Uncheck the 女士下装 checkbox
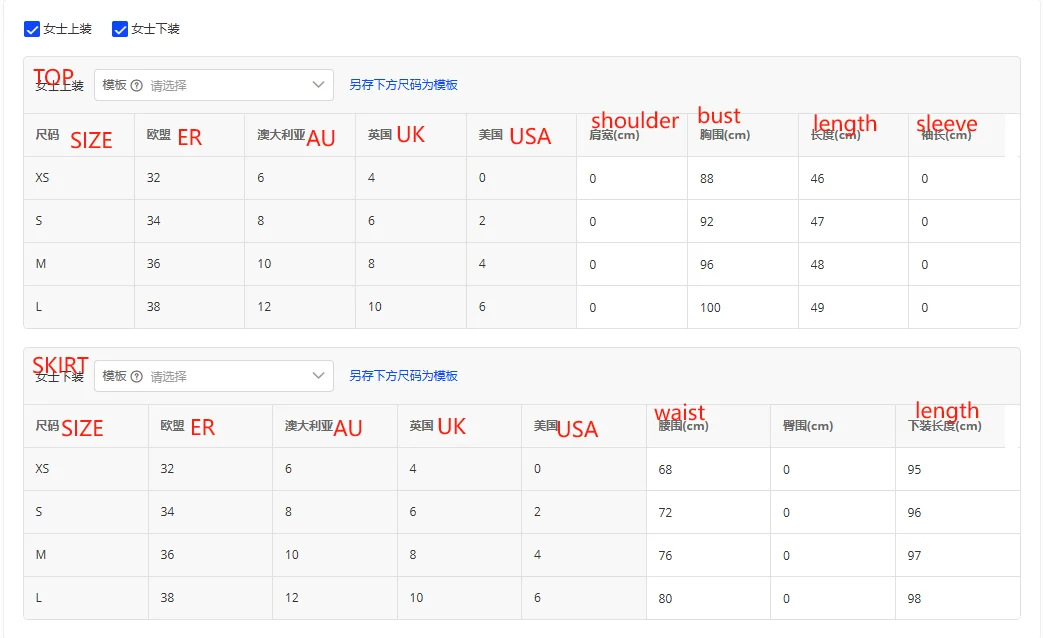The height and width of the screenshot is (638, 1043). click(x=120, y=29)
